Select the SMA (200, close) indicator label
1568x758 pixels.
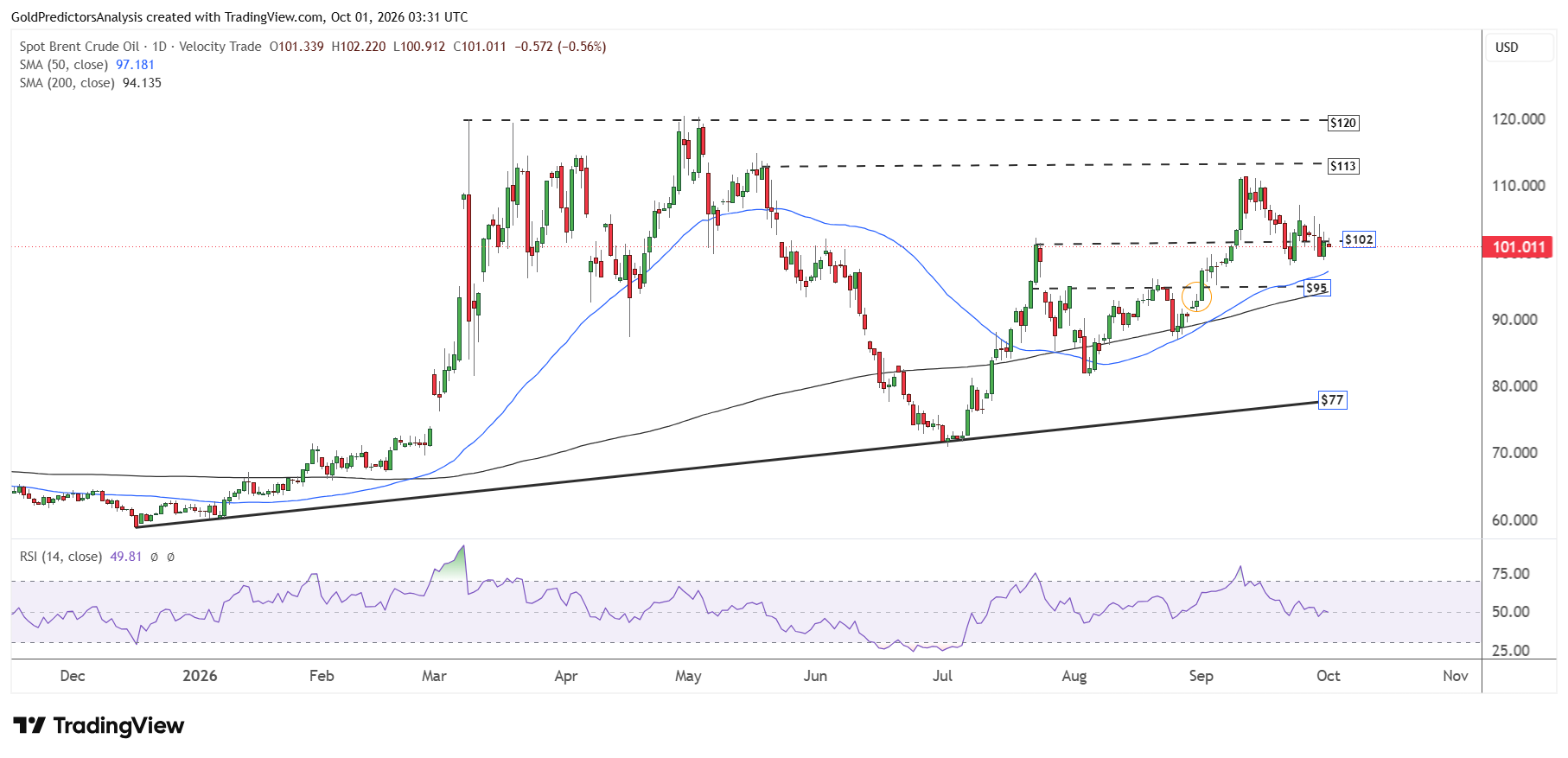pos(67,83)
